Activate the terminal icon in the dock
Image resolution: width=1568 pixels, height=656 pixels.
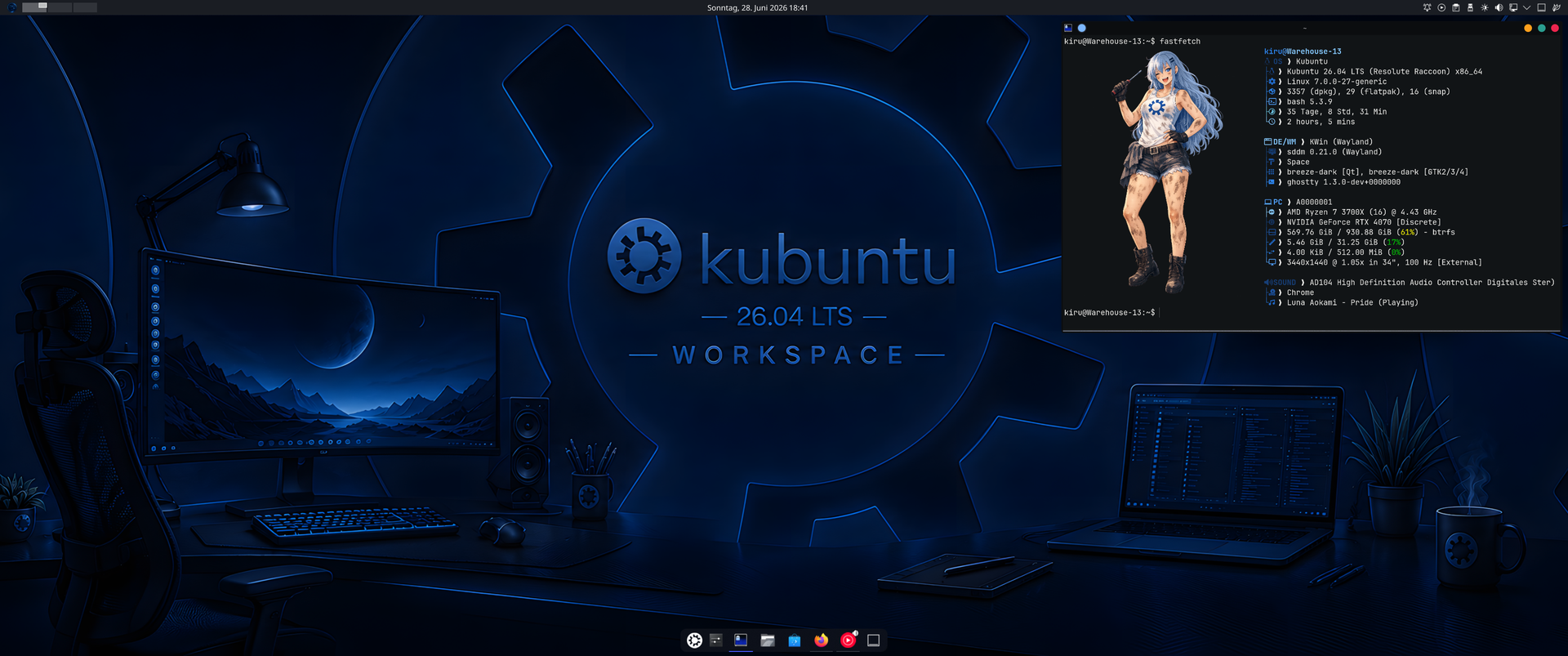pyautogui.click(x=741, y=640)
